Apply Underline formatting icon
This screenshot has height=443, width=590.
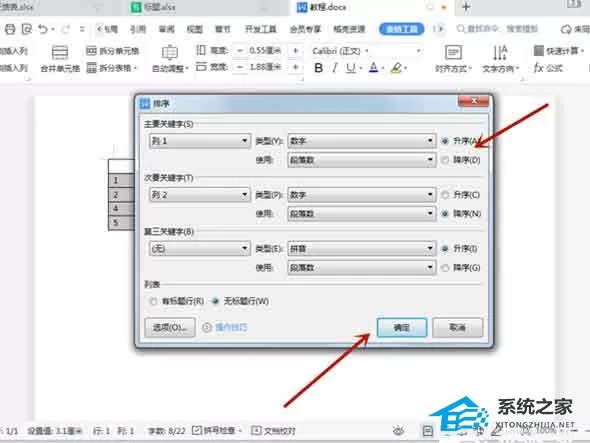350,68
